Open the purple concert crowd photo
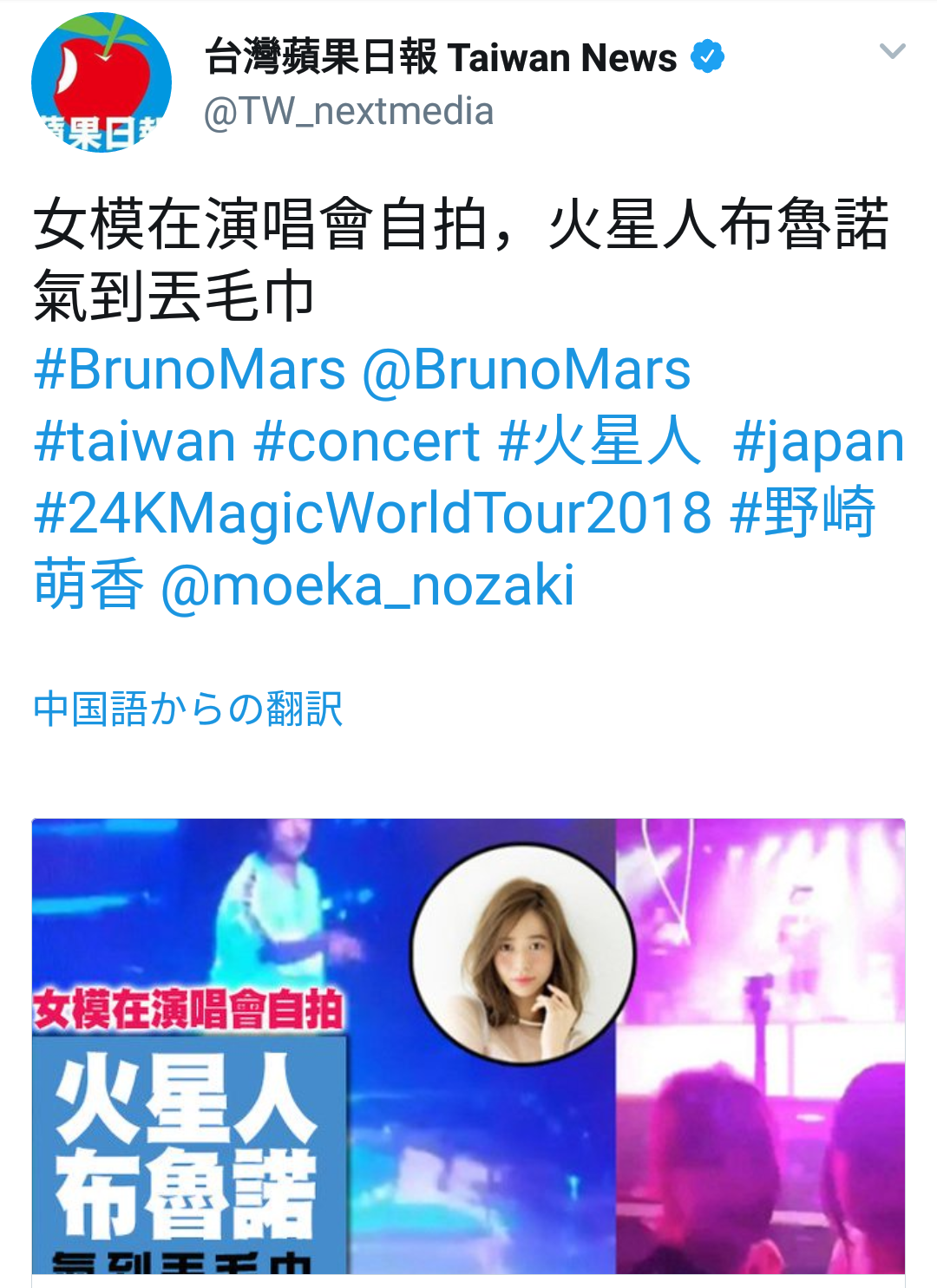This screenshot has width=937, height=1288. coord(761,1046)
